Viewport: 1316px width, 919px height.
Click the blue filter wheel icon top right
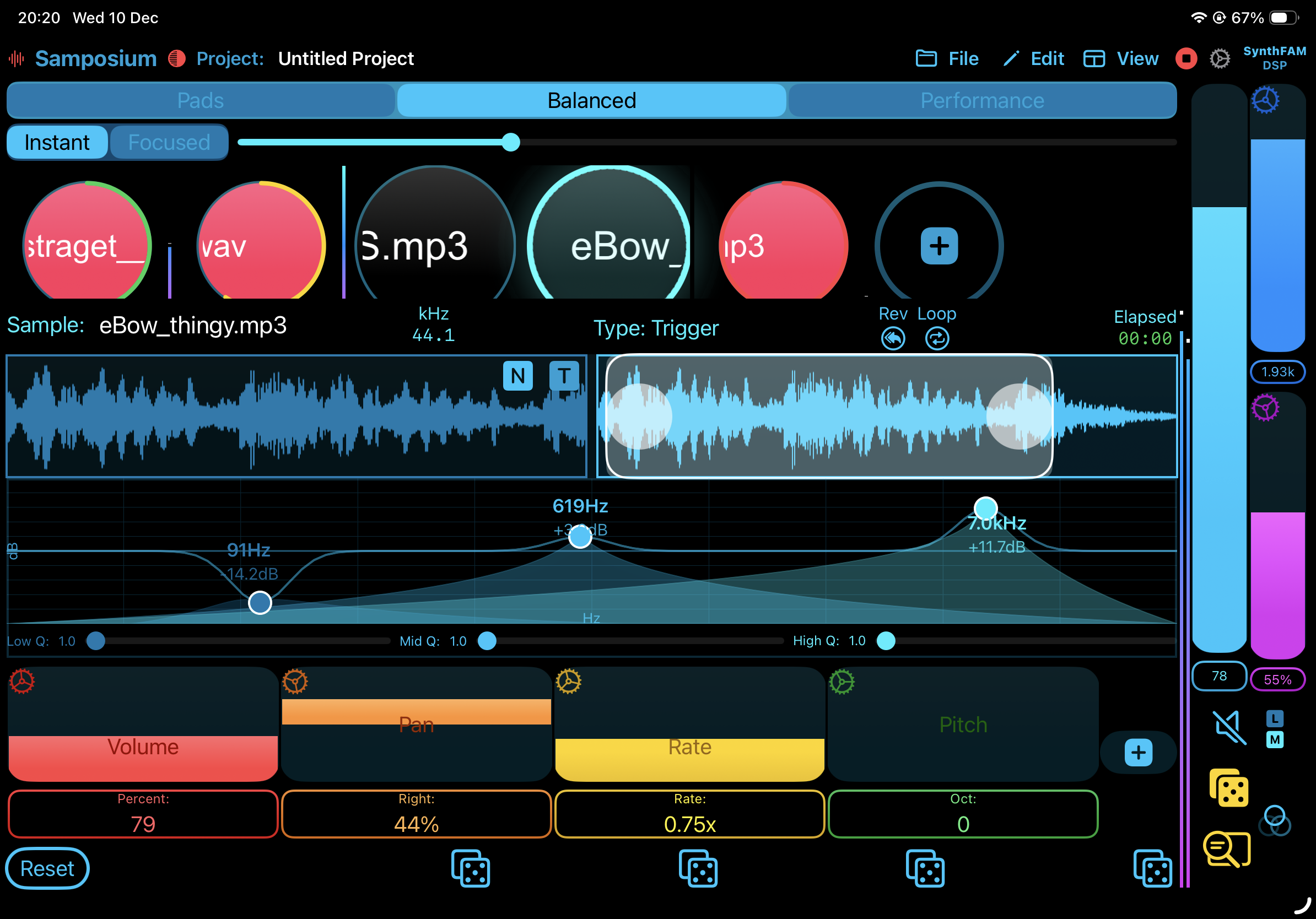1265,100
